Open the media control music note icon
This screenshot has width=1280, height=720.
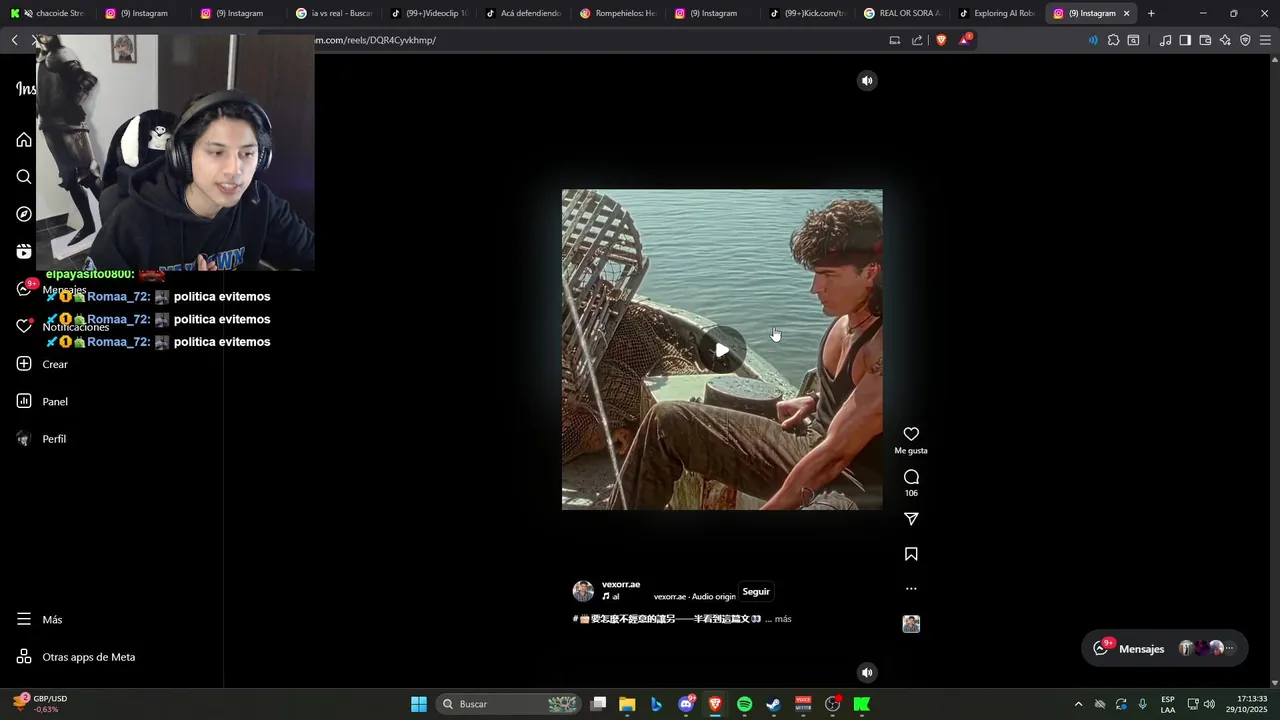coord(1165,40)
